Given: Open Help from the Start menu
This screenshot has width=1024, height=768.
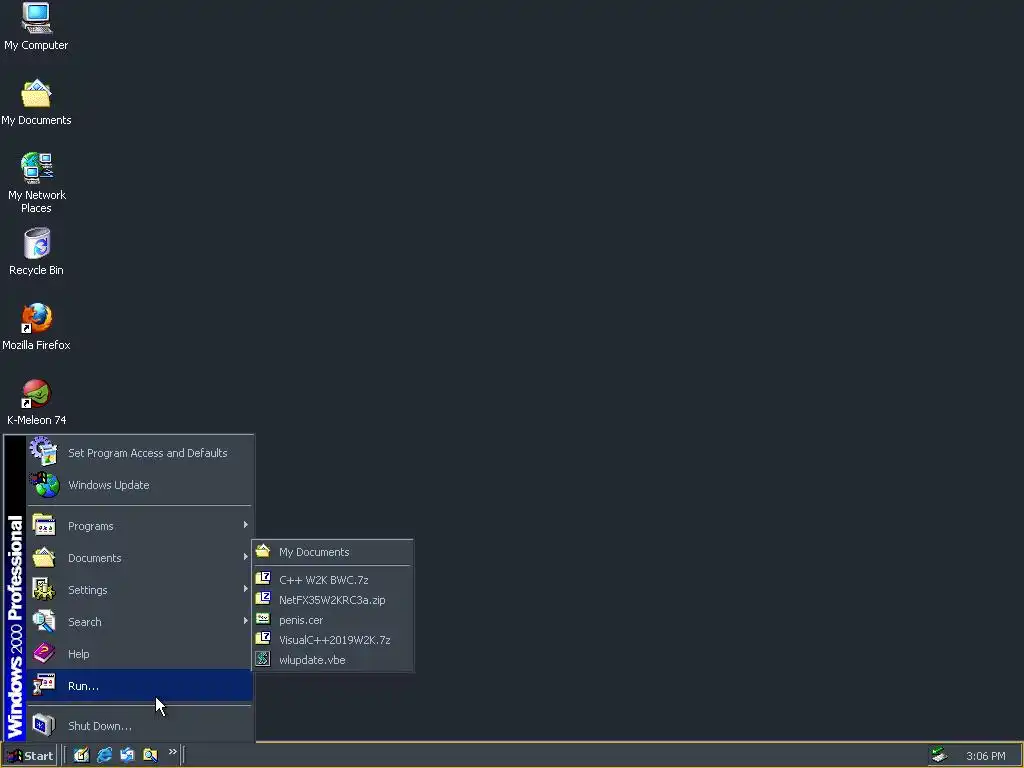Looking at the screenshot, I should [x=140, y=654].
